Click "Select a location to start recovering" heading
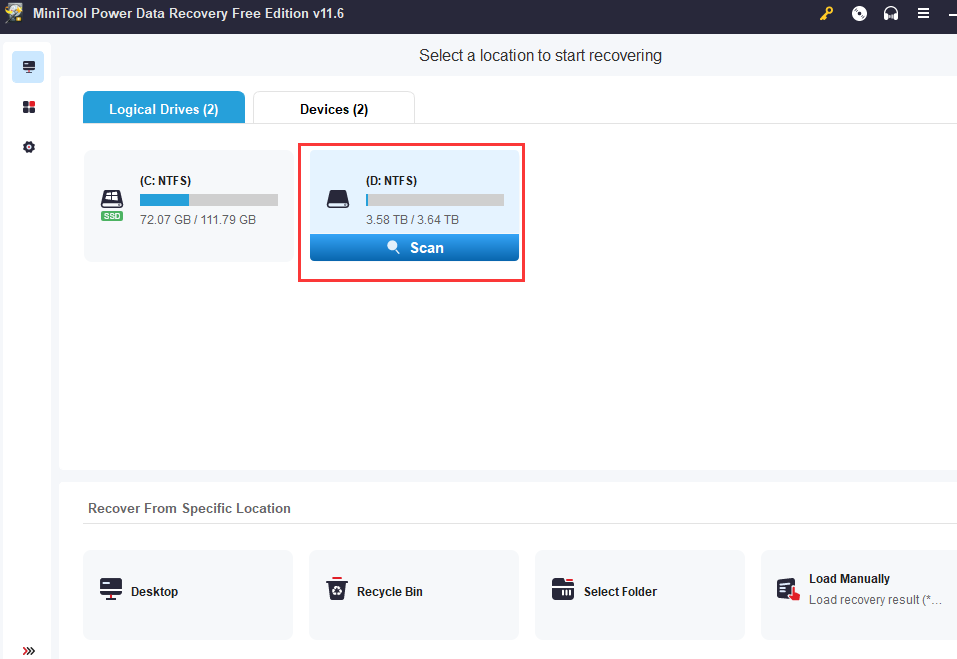Image resolution: width=957 pixels, height=659 pixels. tap(540, 56)
